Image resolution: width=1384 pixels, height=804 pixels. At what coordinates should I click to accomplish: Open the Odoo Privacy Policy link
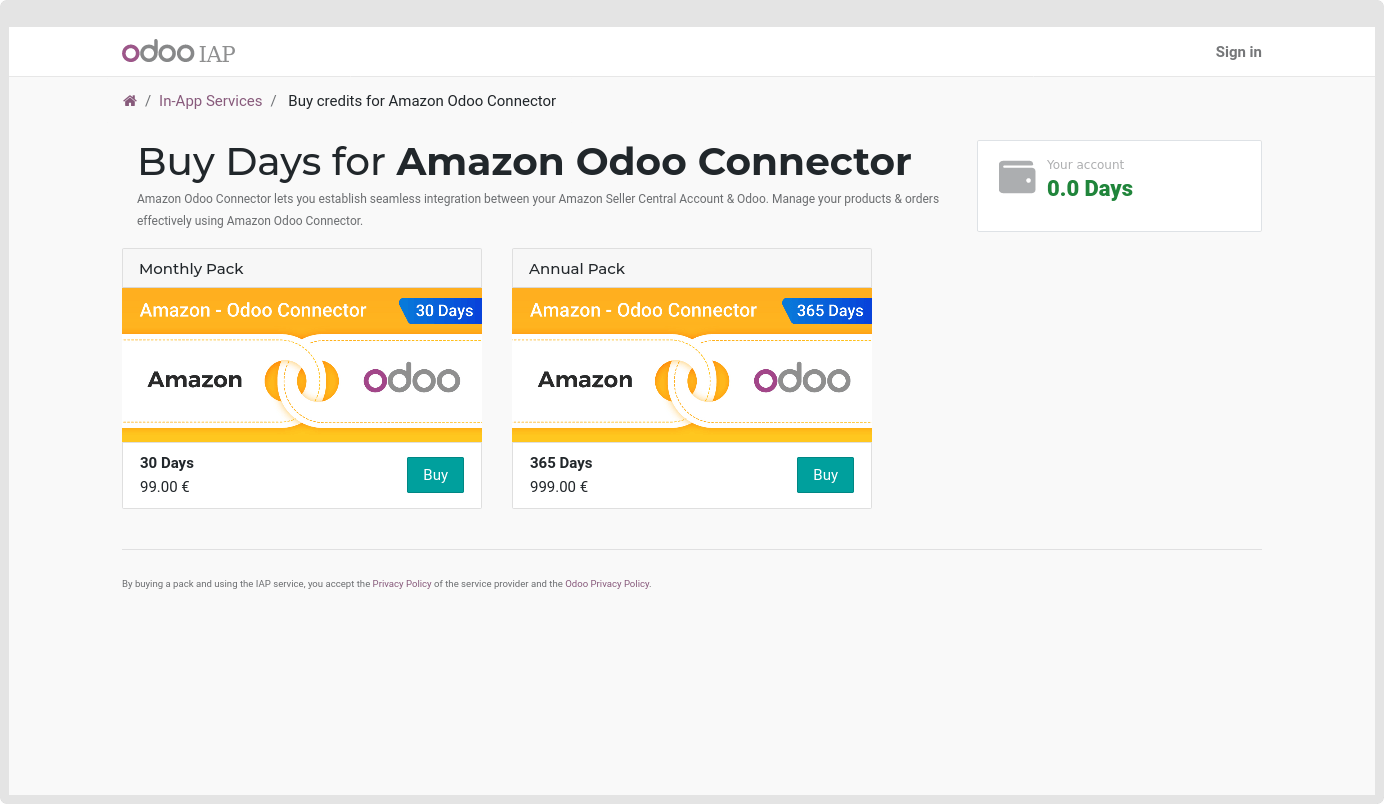pos(607,584)
